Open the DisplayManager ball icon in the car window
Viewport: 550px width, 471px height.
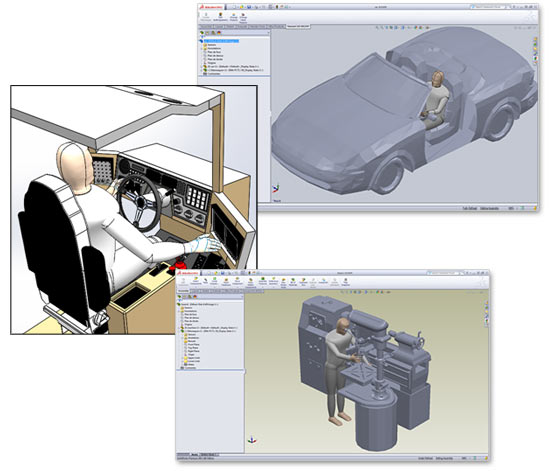pos(219,33)
